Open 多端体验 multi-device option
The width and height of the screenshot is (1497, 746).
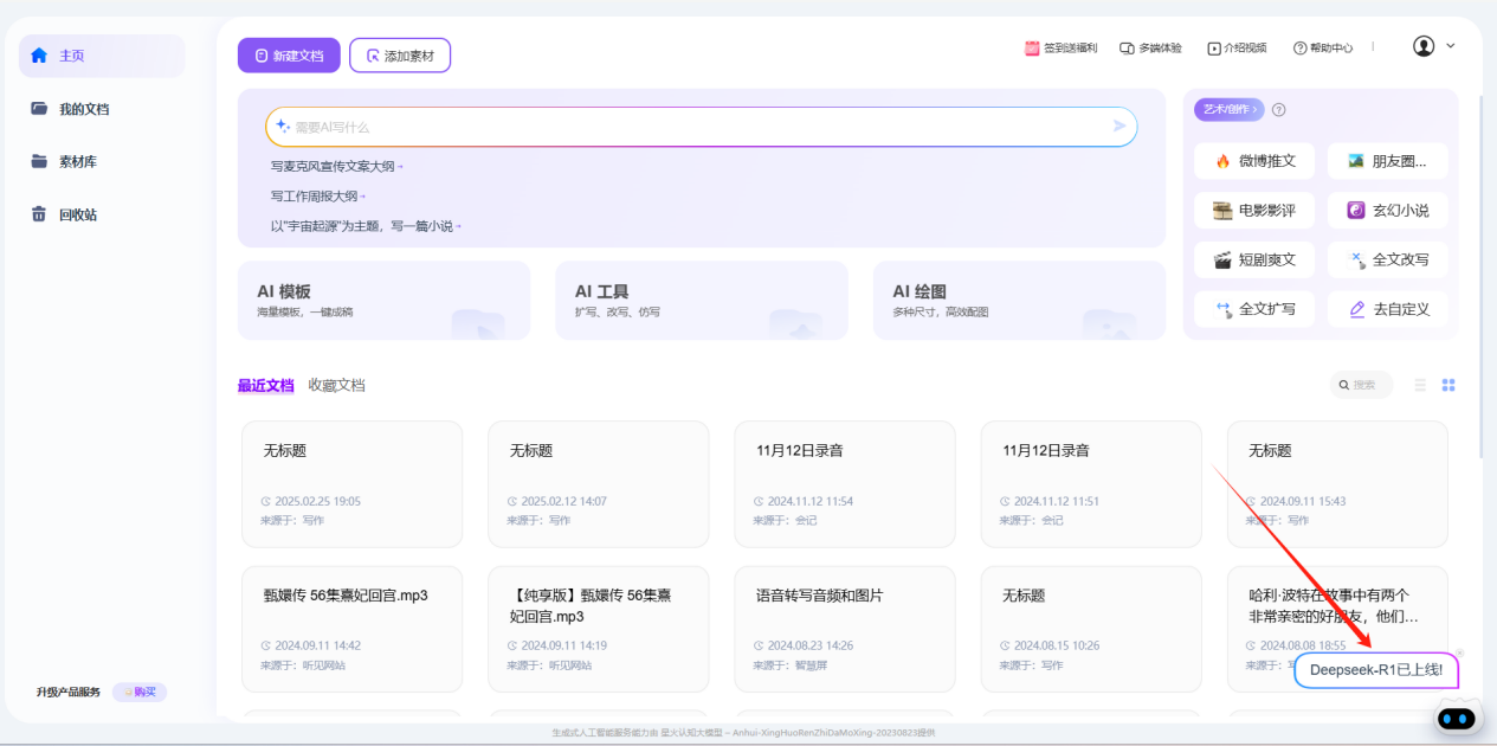coord(1150,48)
